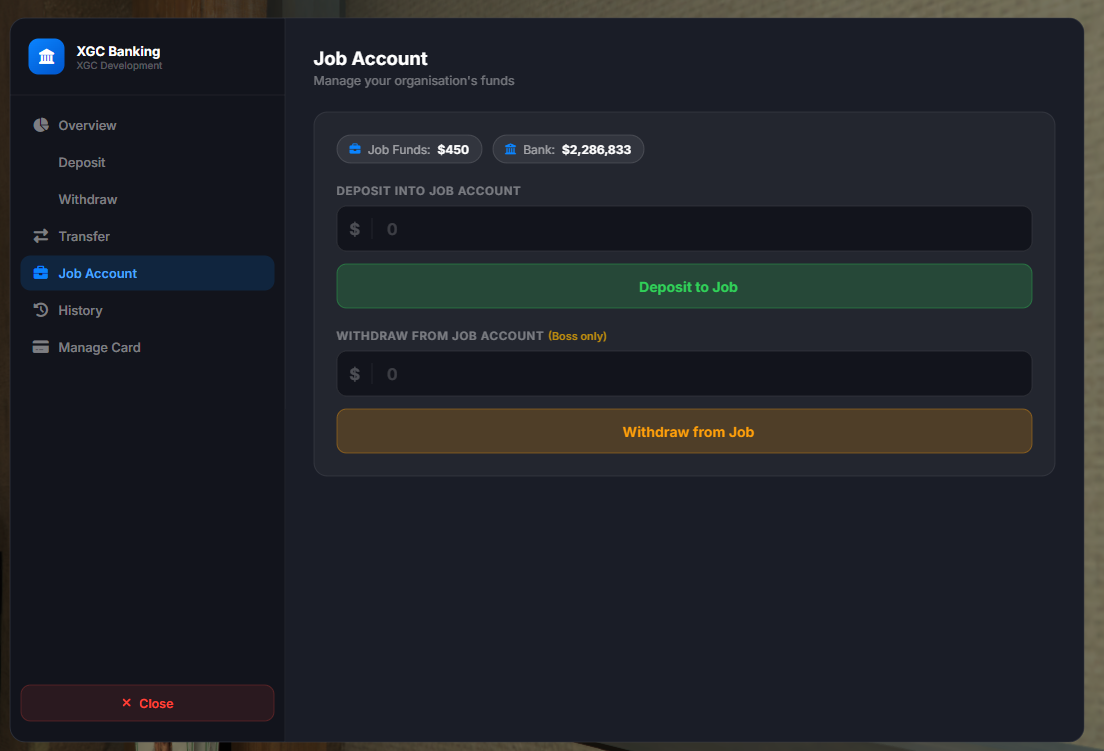Click the Deposit to Job button
This screenshot has height=751, width=1104.
[x=684, y=286]
